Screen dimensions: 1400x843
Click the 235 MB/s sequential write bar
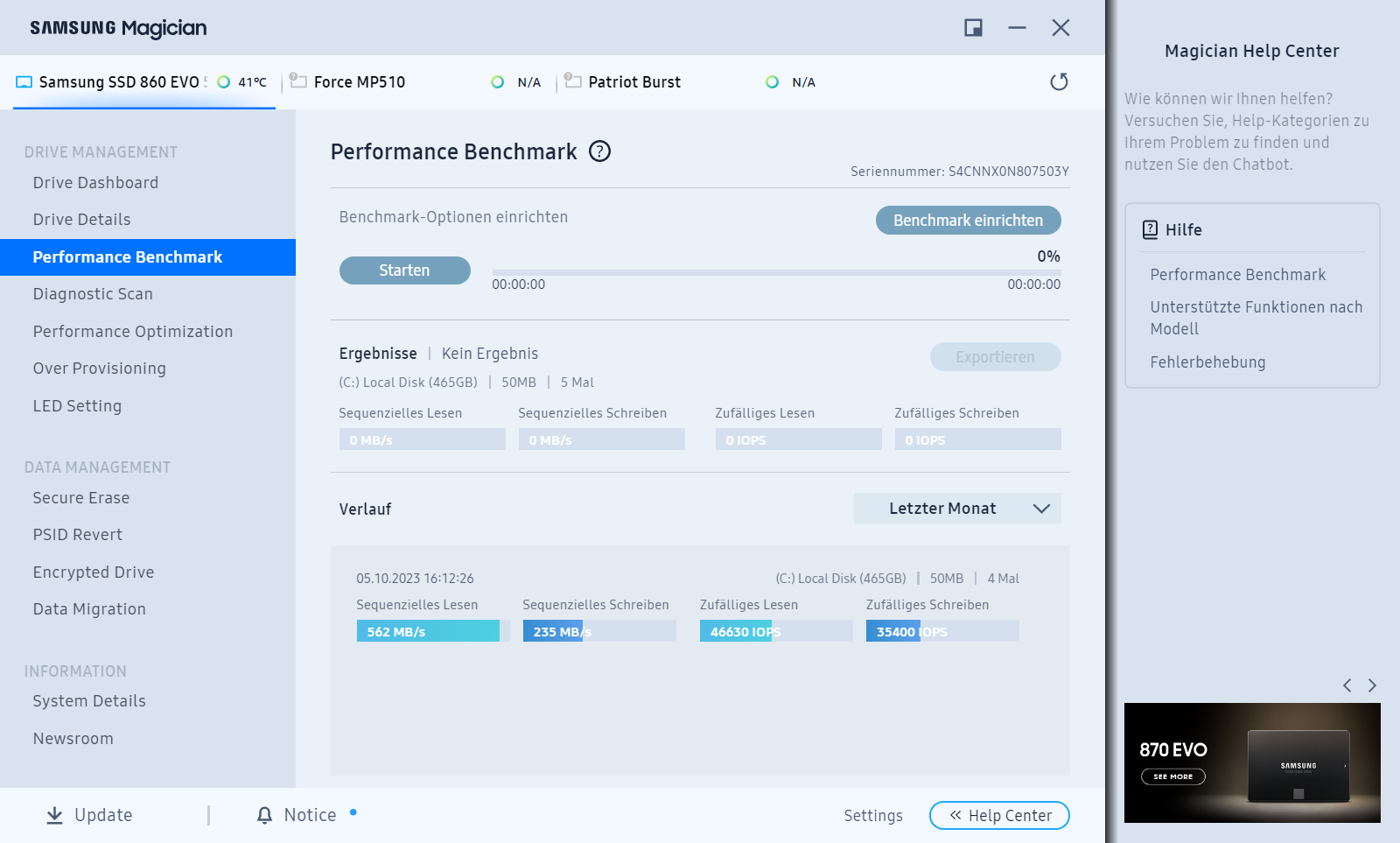click(x=599, y=631)
